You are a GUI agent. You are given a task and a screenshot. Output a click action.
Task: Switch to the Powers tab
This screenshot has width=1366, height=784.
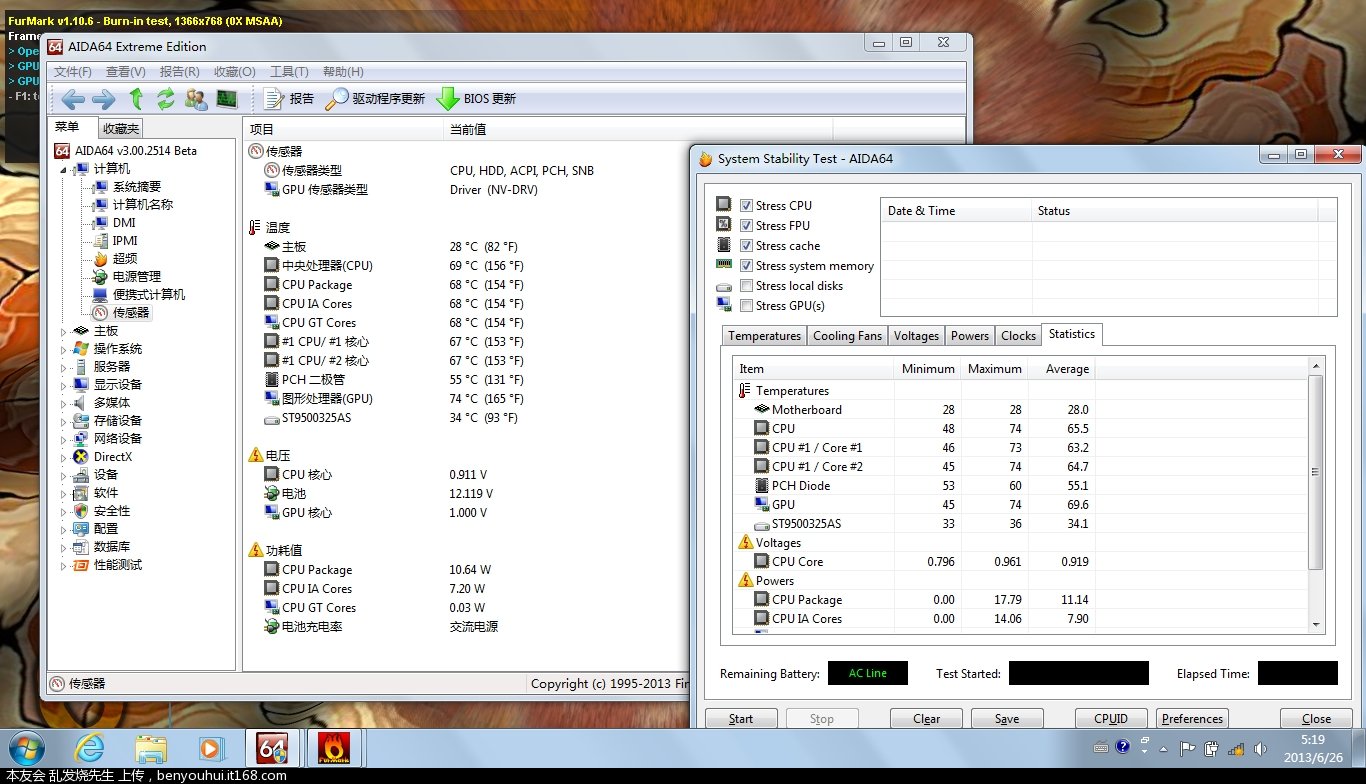(x=969, y=336)
